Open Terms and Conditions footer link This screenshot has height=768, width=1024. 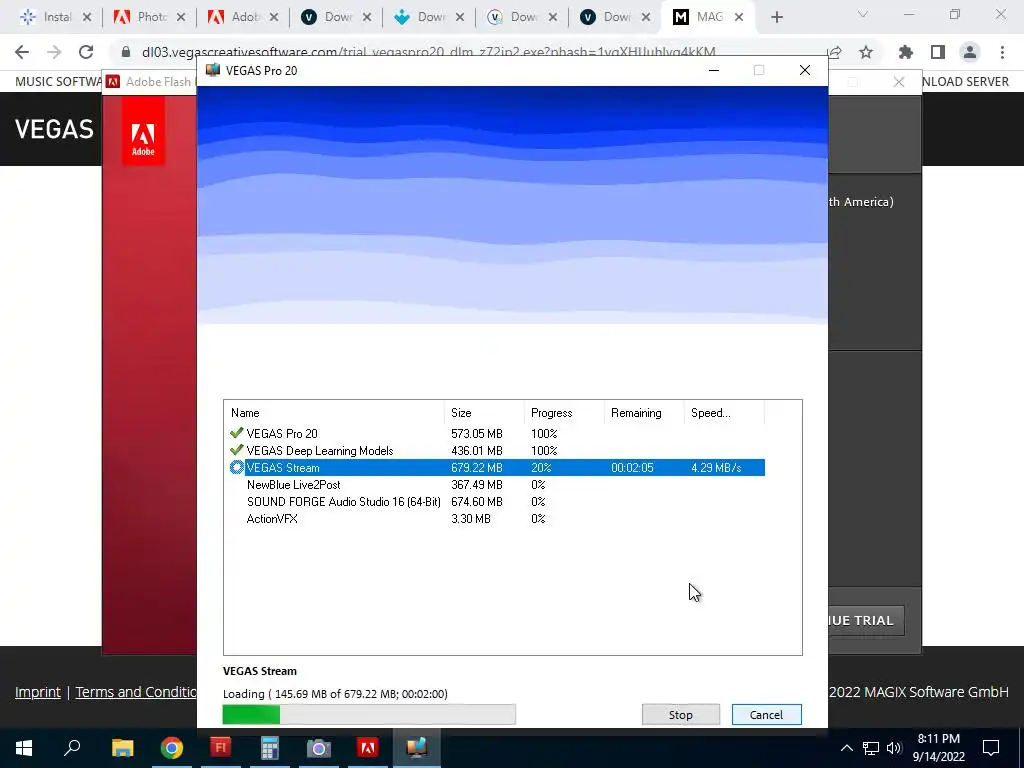136,692
